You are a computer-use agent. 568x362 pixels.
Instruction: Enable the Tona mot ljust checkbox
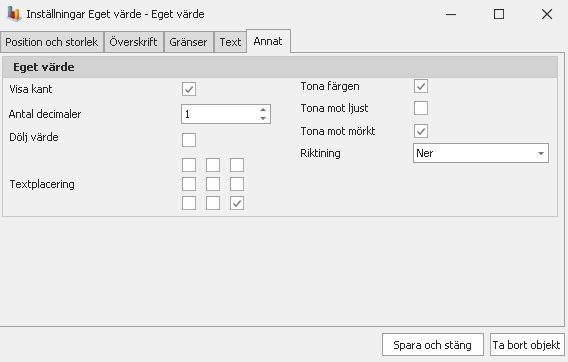(421, 108)
